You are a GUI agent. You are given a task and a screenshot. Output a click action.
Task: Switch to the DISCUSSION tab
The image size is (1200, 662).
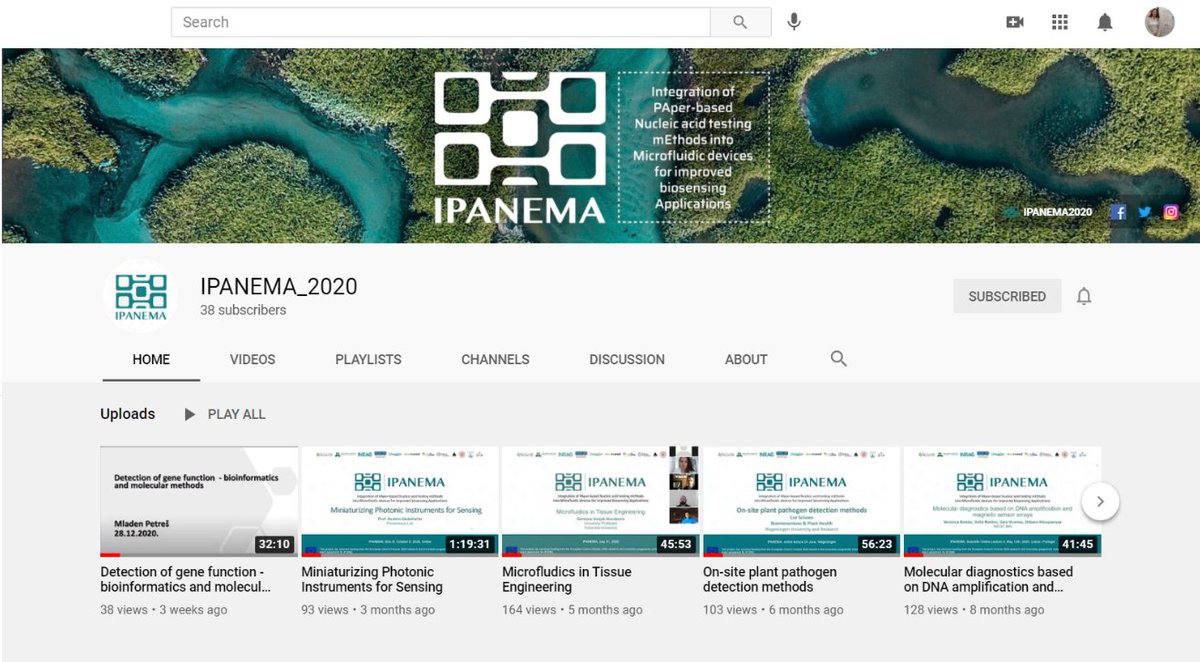click(x=627, y=359)
